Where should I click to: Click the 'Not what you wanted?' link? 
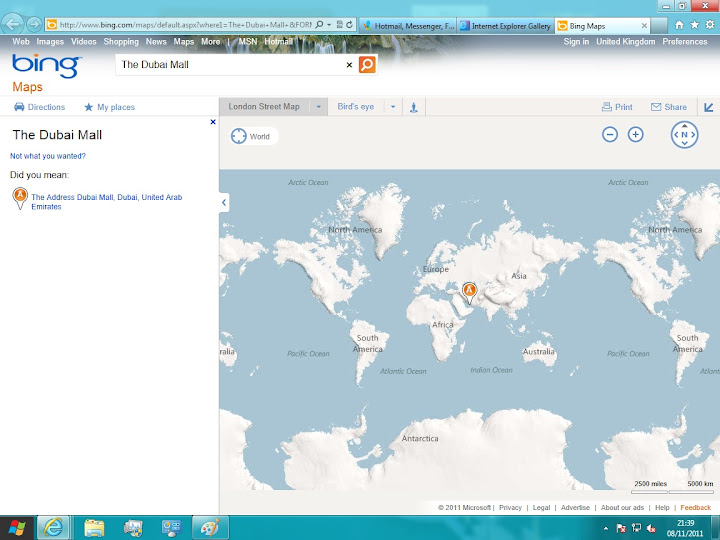(48, 156)
